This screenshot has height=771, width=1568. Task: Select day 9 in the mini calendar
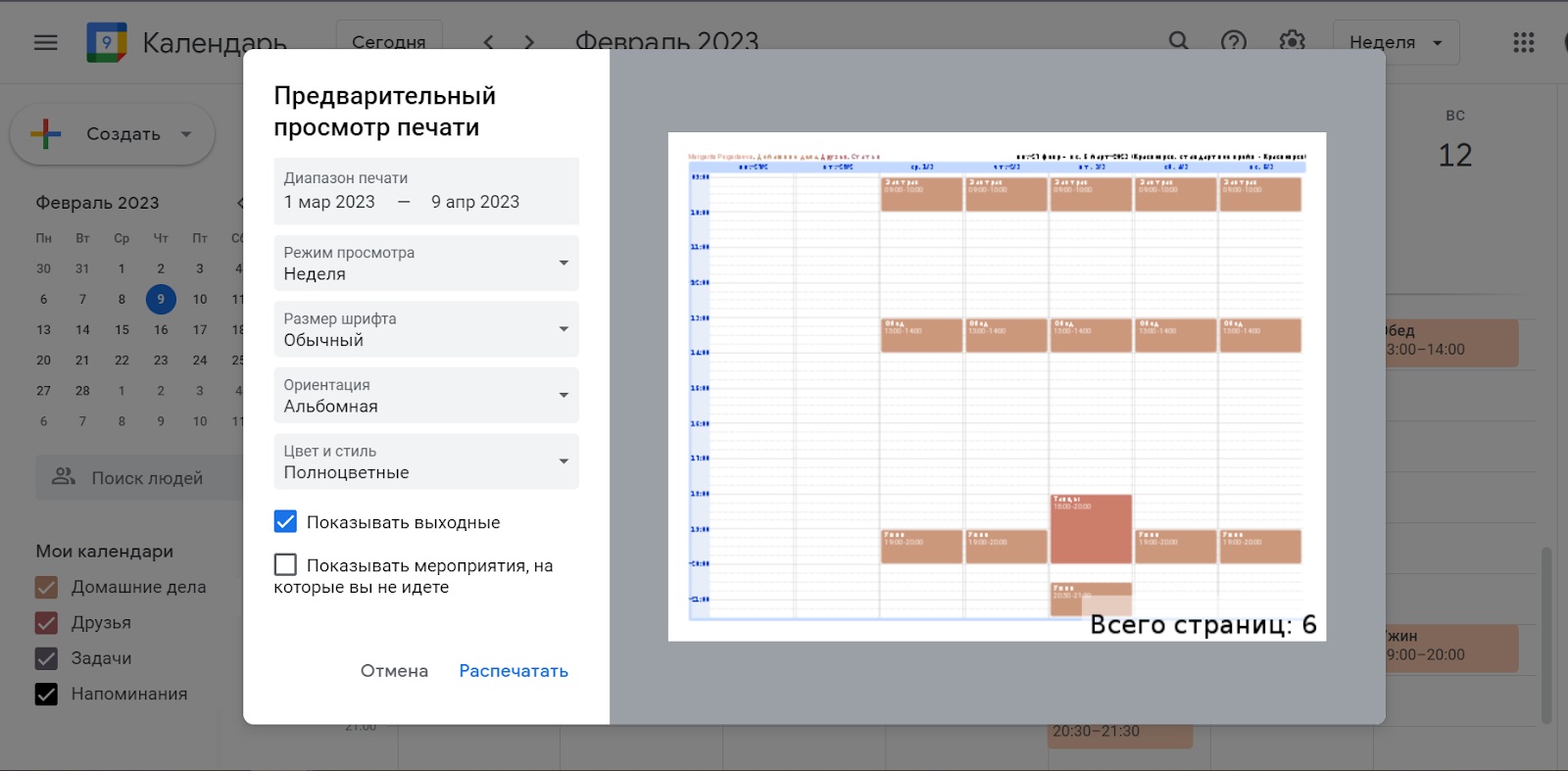161,299
